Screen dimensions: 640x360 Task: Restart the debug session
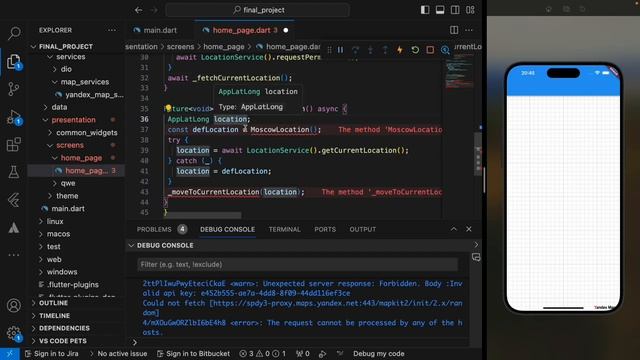point(415,50)
